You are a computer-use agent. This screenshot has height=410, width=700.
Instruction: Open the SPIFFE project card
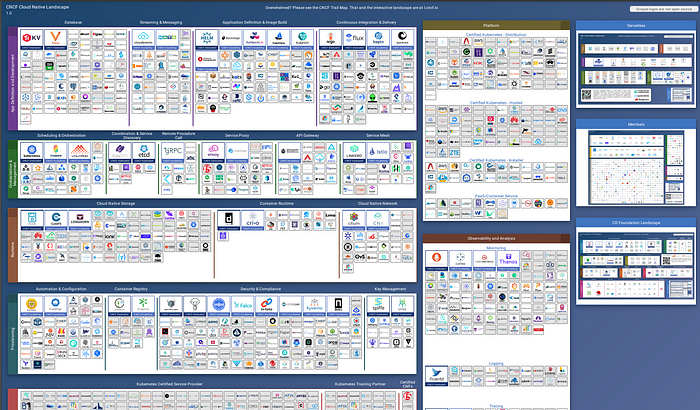pos(379,306)
